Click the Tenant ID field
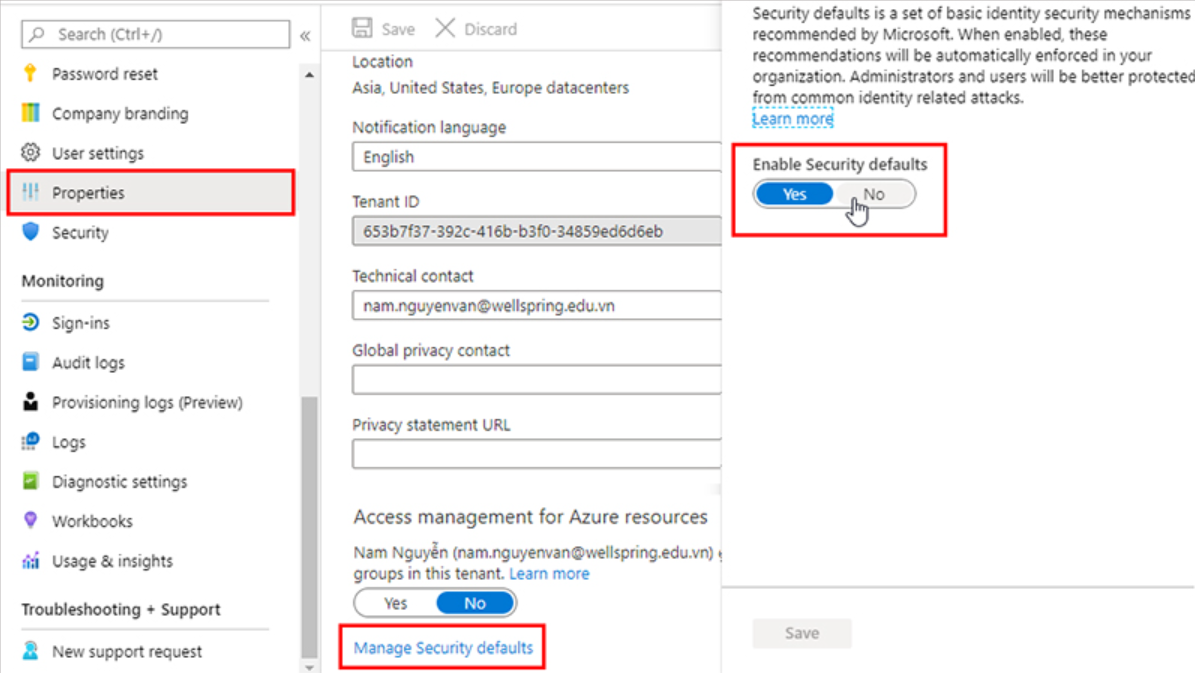 (x=537, y=231)
